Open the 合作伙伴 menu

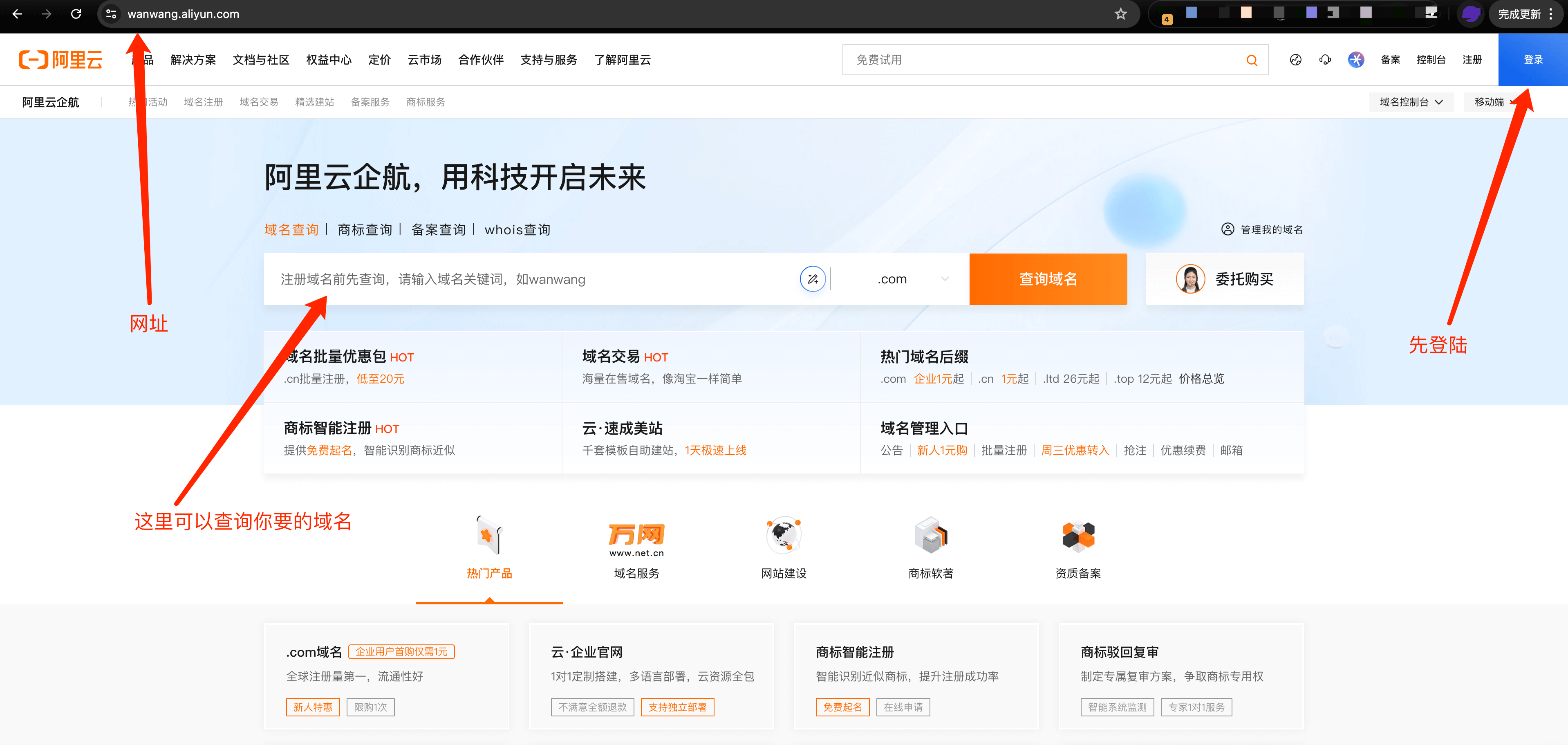pos(481,60)
